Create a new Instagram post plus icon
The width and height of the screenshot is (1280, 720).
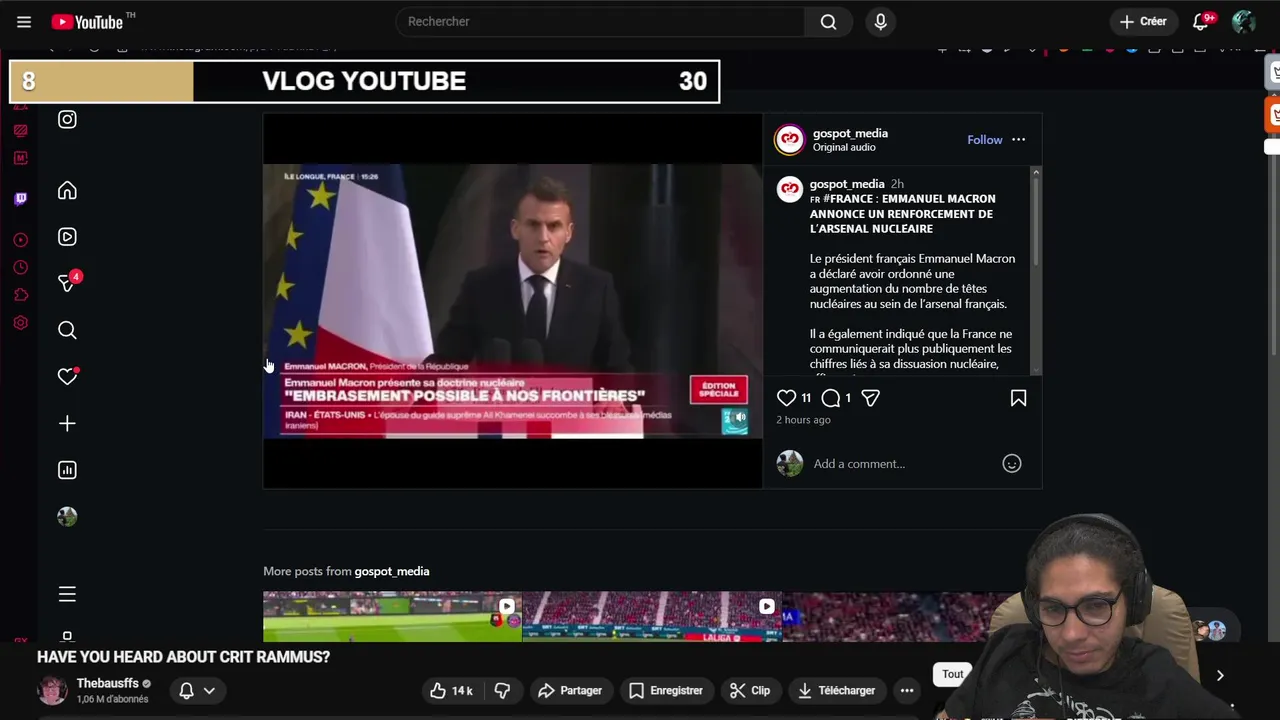coord(67,423)
